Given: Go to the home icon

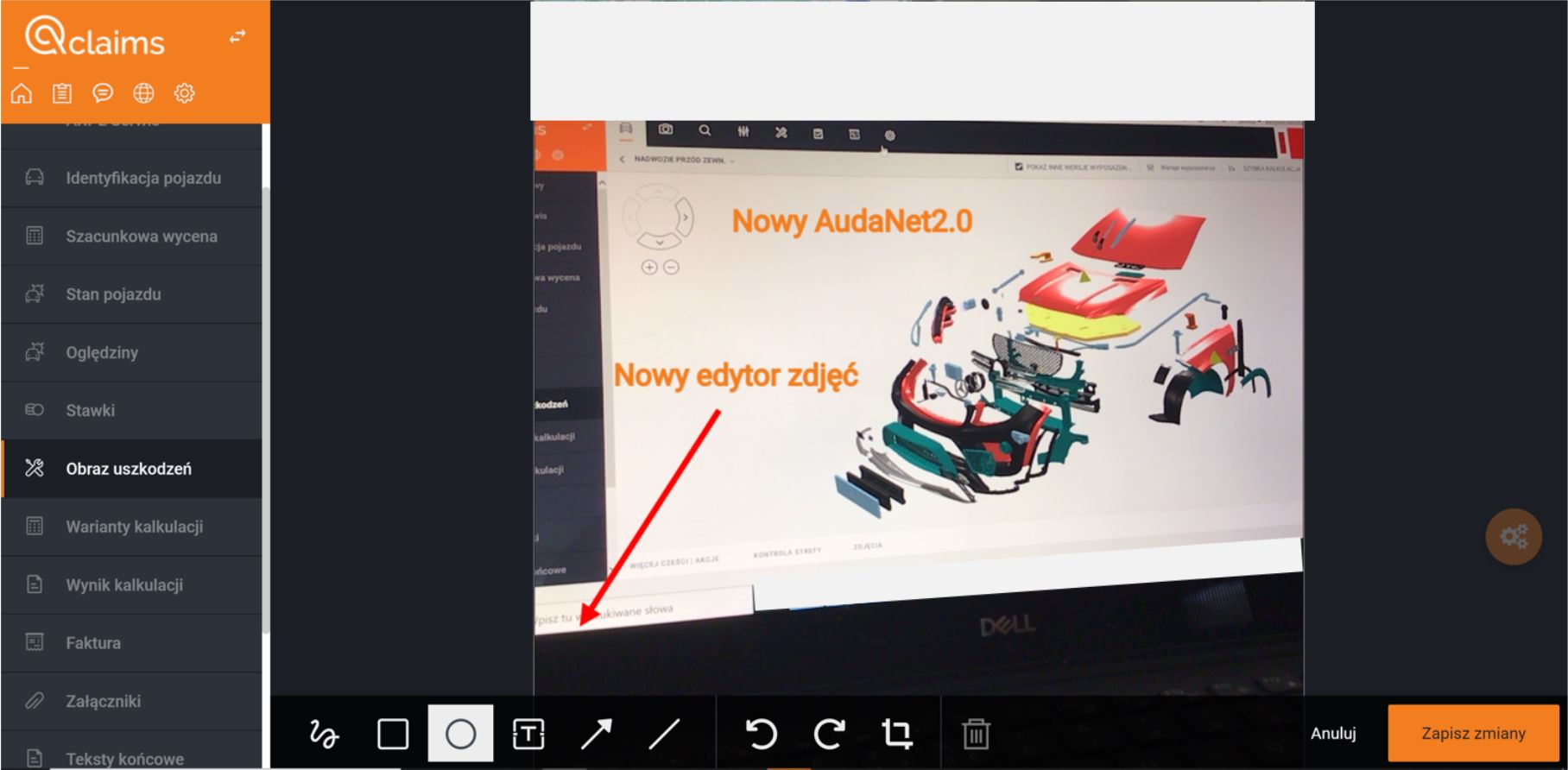Looking at the screenshot, I should point(22,93).
